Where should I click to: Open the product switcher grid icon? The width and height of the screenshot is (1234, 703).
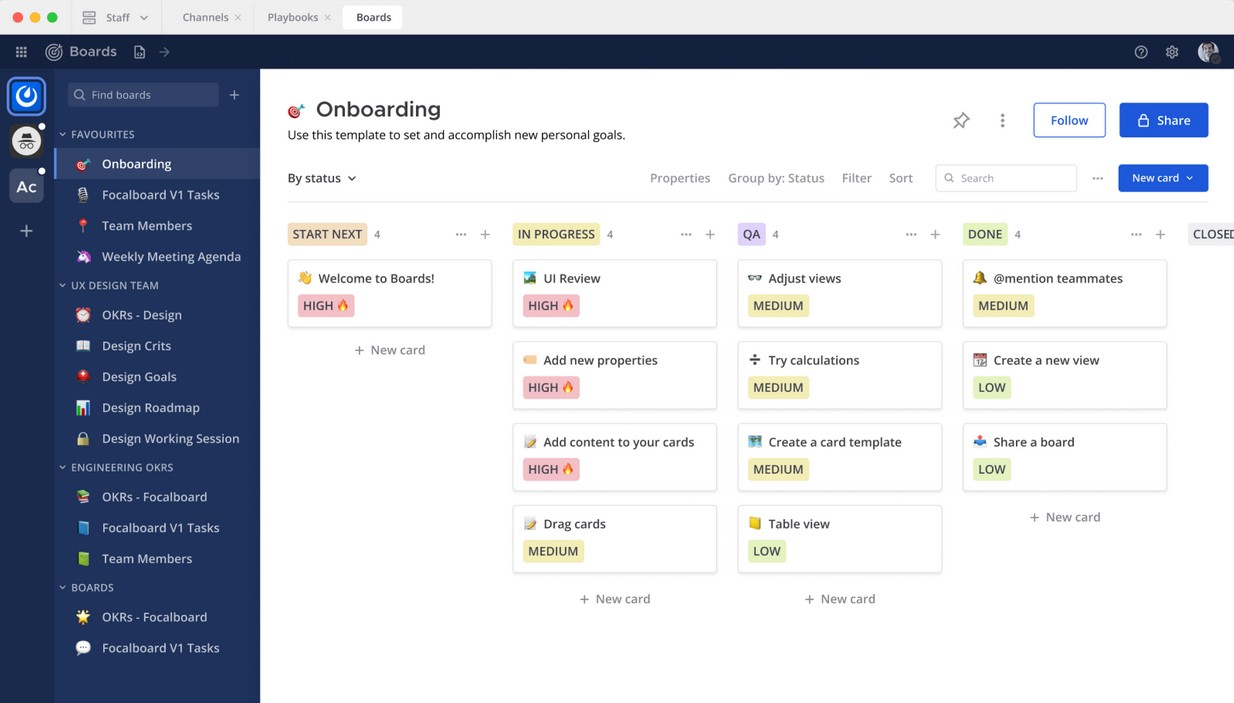point(21,52)
